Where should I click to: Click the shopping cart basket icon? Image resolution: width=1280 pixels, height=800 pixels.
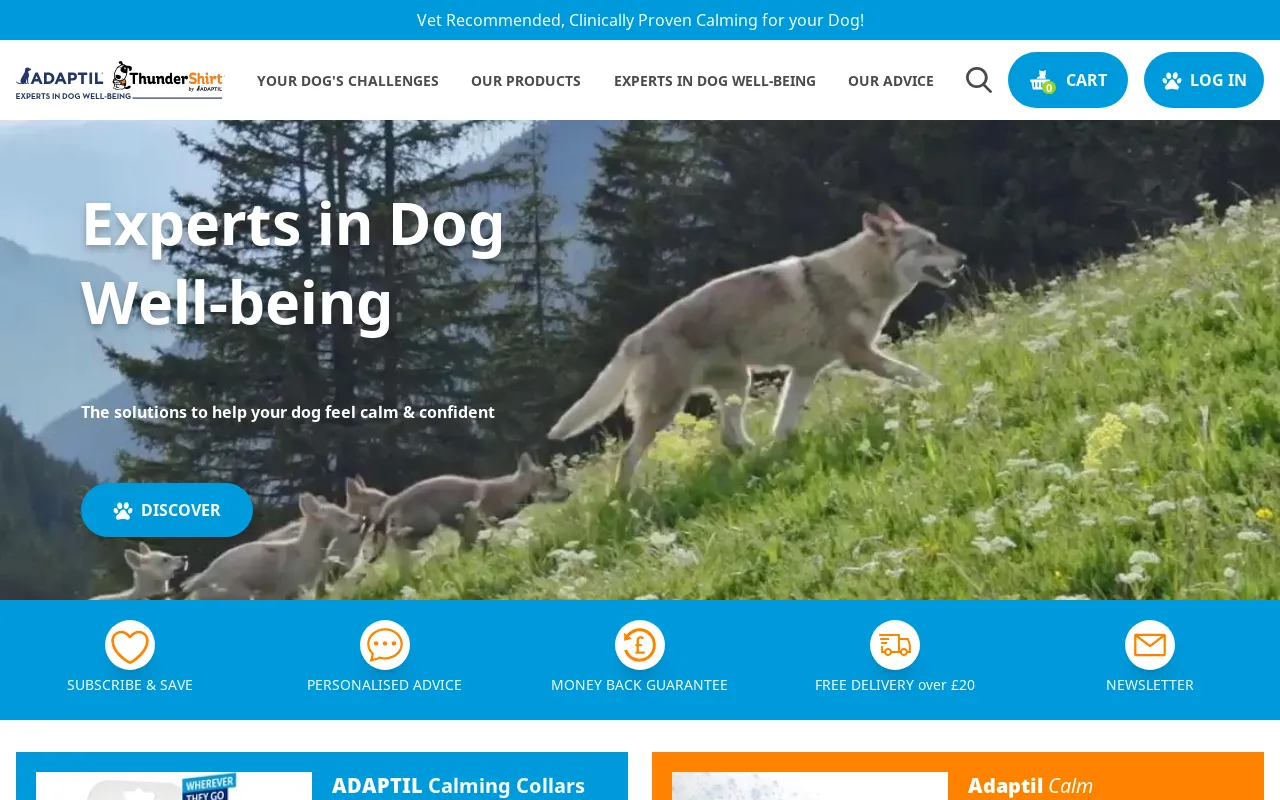pyautogui.click(x=1042, y=81)
